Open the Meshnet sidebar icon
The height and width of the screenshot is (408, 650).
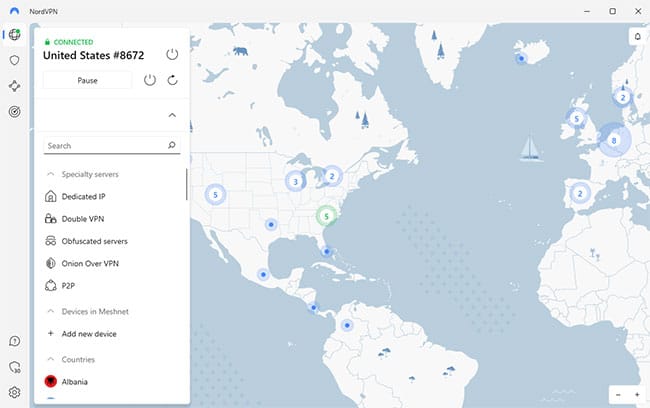14,86
